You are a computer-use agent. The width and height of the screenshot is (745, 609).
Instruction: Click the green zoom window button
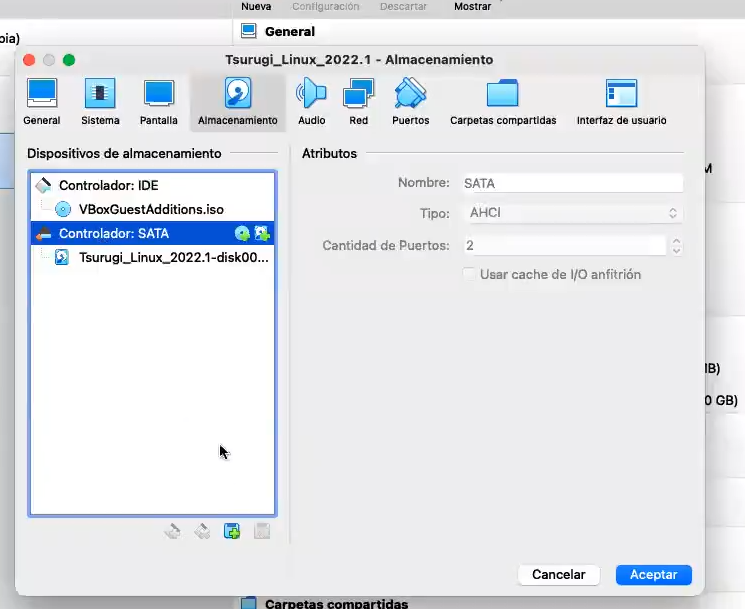click(x=69, y=60)
